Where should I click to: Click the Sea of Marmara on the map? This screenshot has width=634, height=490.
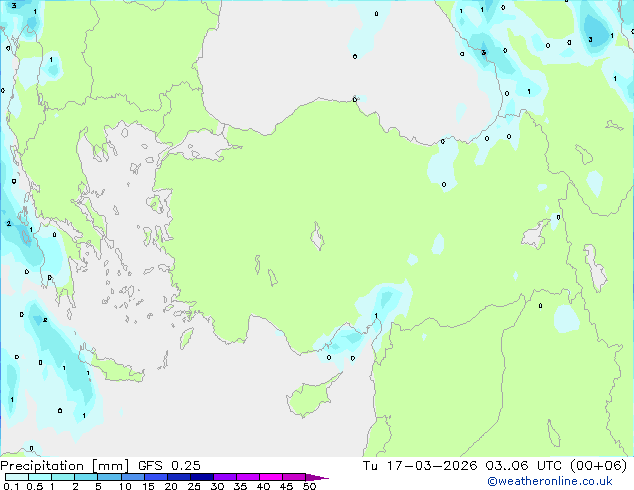coord(202,146)
